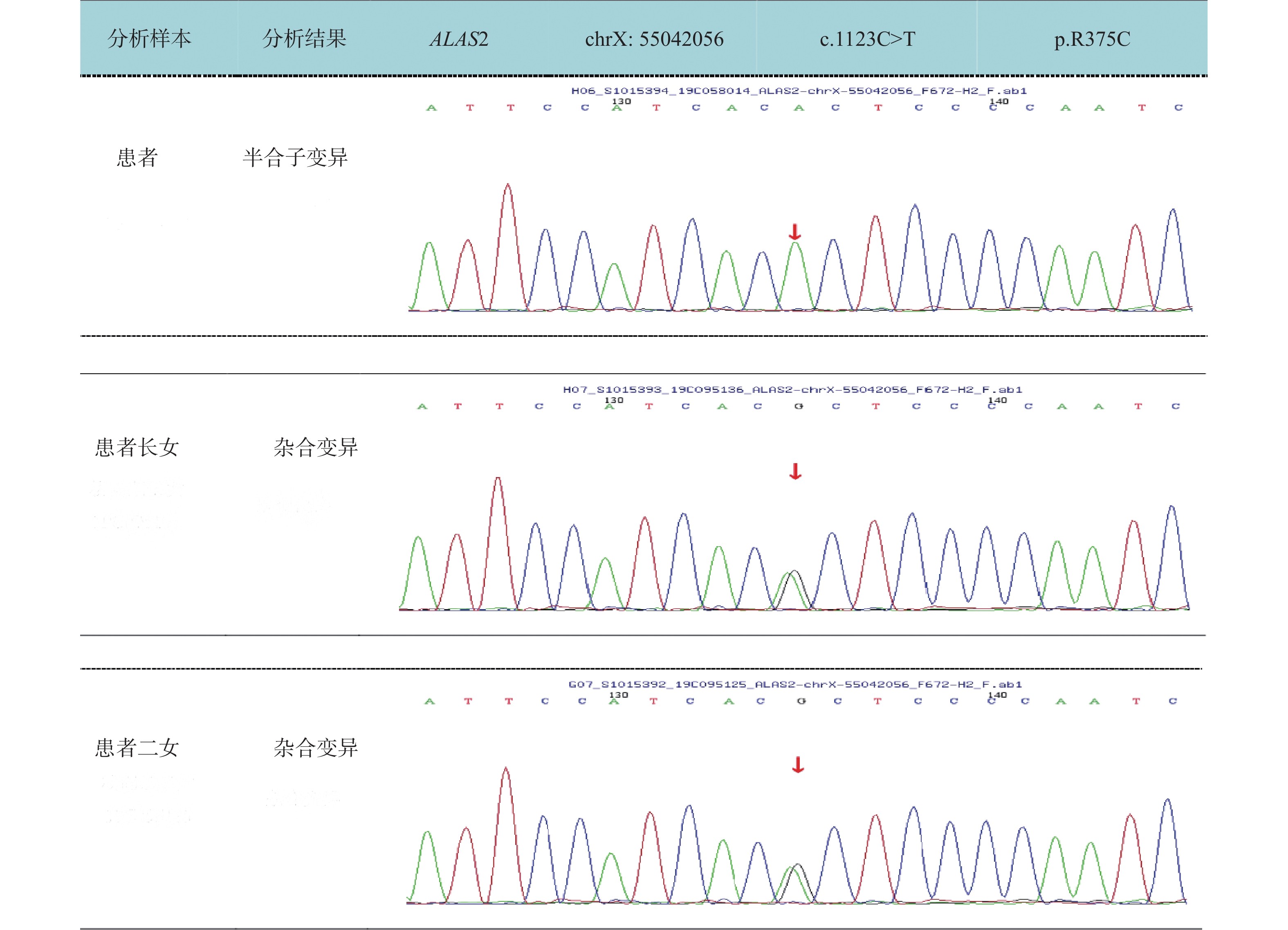The height and width of the screenshot is (930, 1288).
Task: Click the G base call in elder daughter sequence
Action: coord(799,406)
